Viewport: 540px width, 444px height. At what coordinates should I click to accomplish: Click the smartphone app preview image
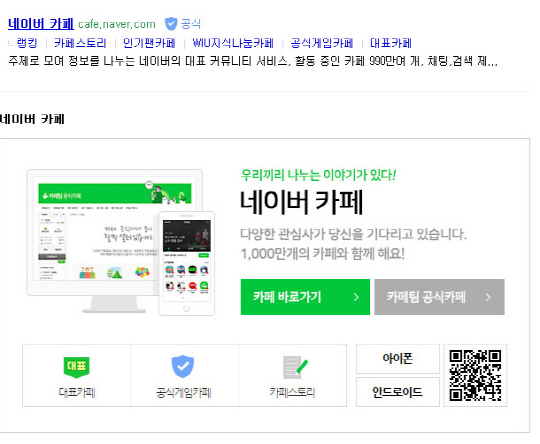click(186, 264)
